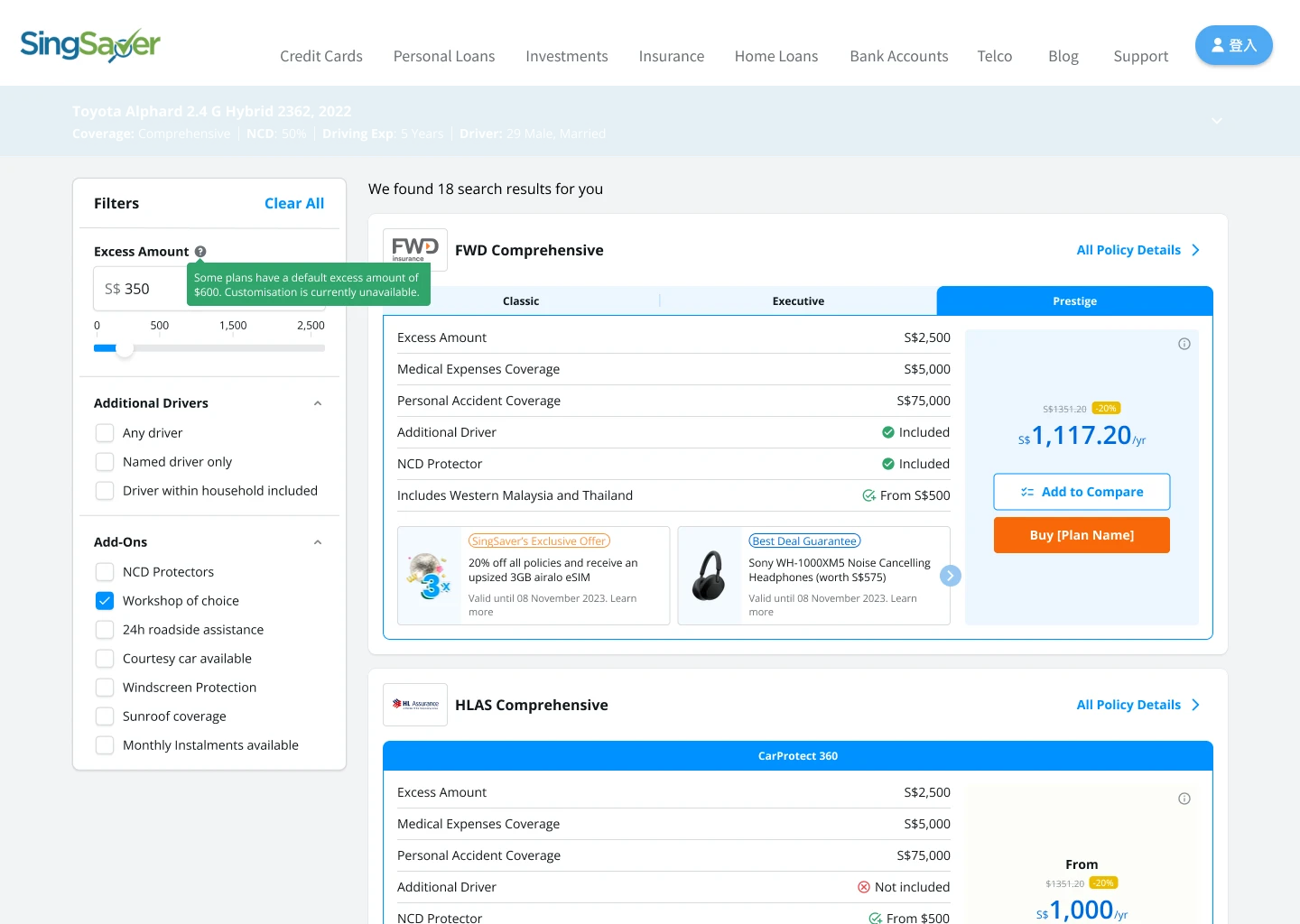Click the login button in header
The height and width of the screenshot is (924, 1300).
[x=1234, y=45]
